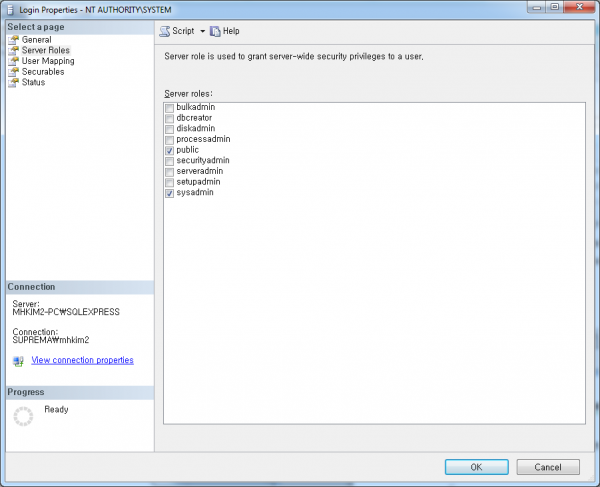Image resolution: width=600 pixels, height=487 pixels.
Task: Click the Script toolbar icon
Action: click(x=165, y=31)
